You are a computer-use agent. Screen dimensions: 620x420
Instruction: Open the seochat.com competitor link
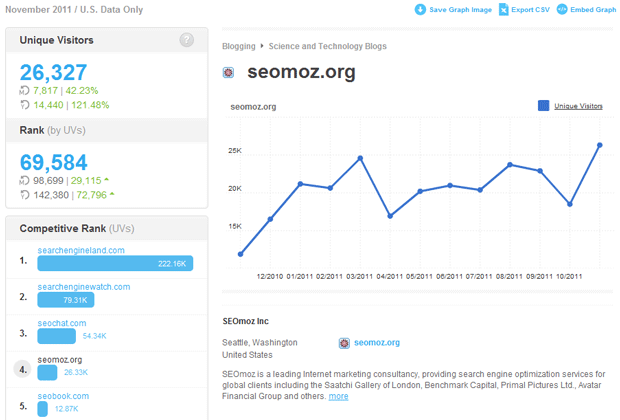point(62,323)
